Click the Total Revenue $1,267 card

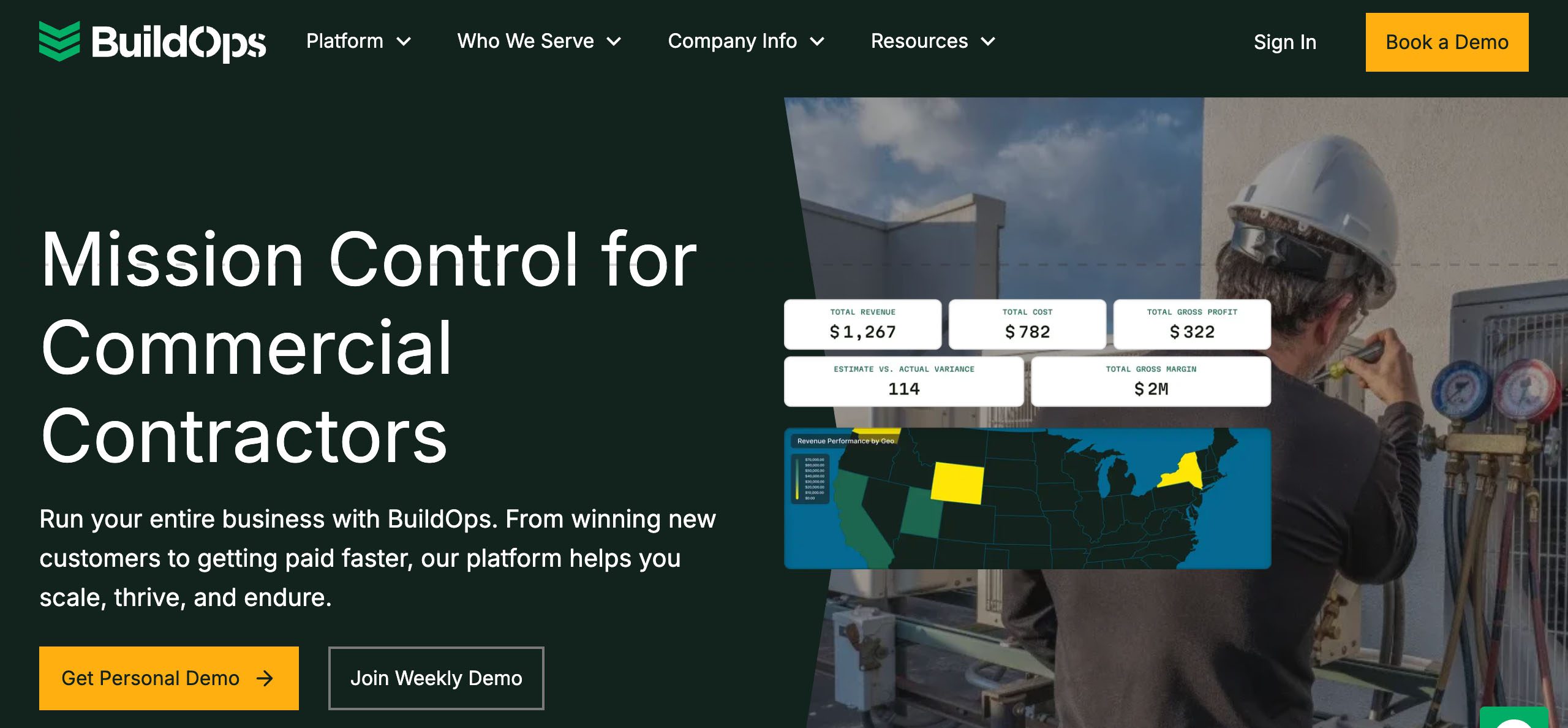[862, 324]
